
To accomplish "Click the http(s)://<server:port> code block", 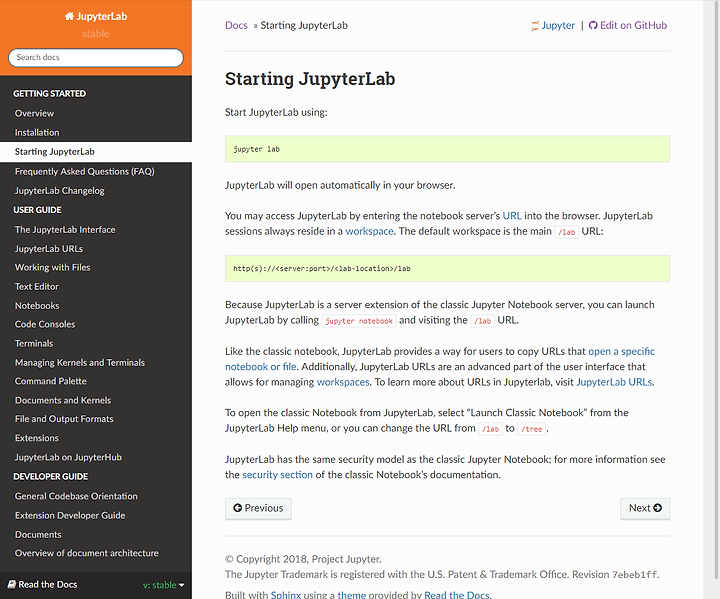I will point(447,268).
